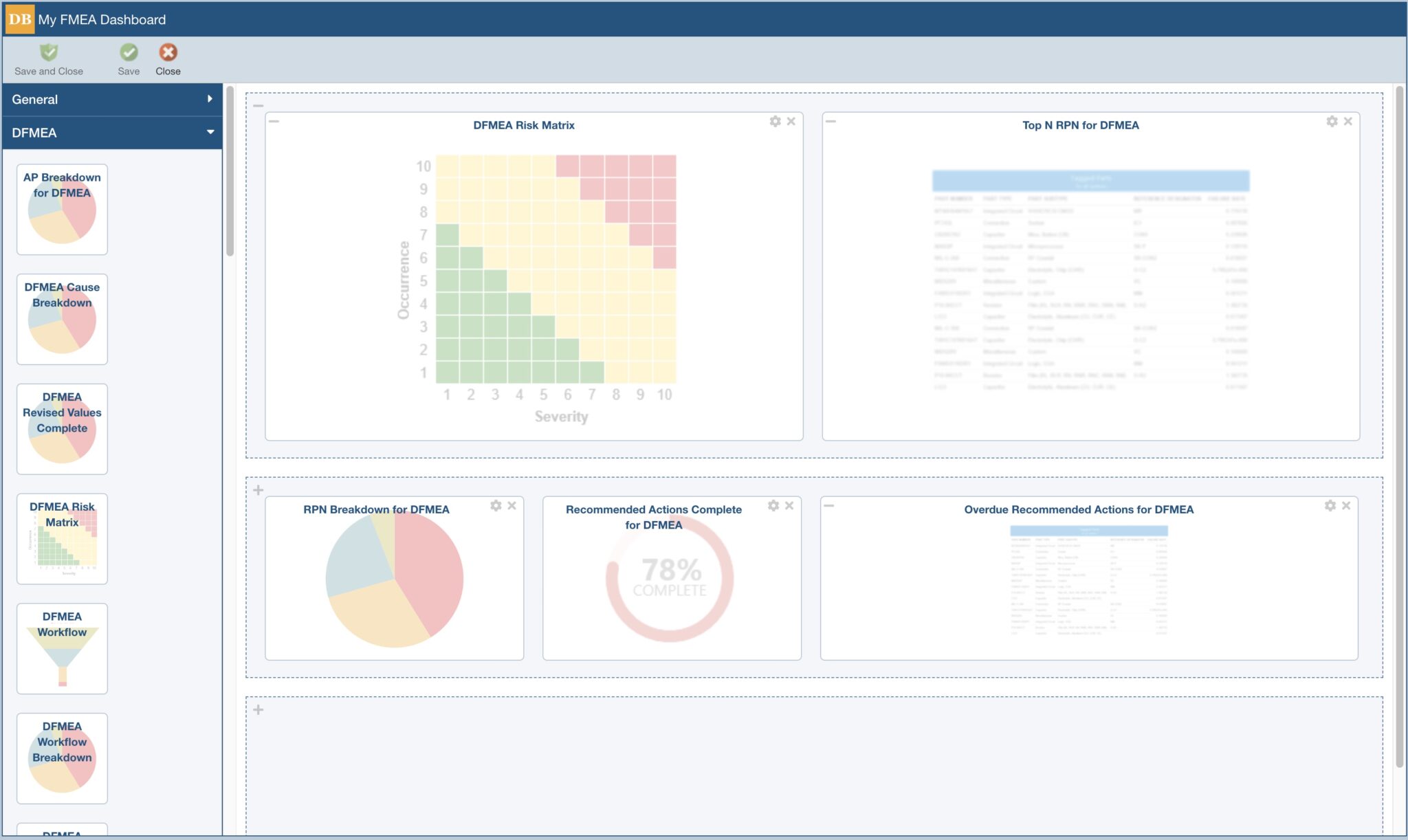The image size is (1408, 840).
Task: Minimize the Top N RPN for DFMEA widget
Action: point(830,121)
